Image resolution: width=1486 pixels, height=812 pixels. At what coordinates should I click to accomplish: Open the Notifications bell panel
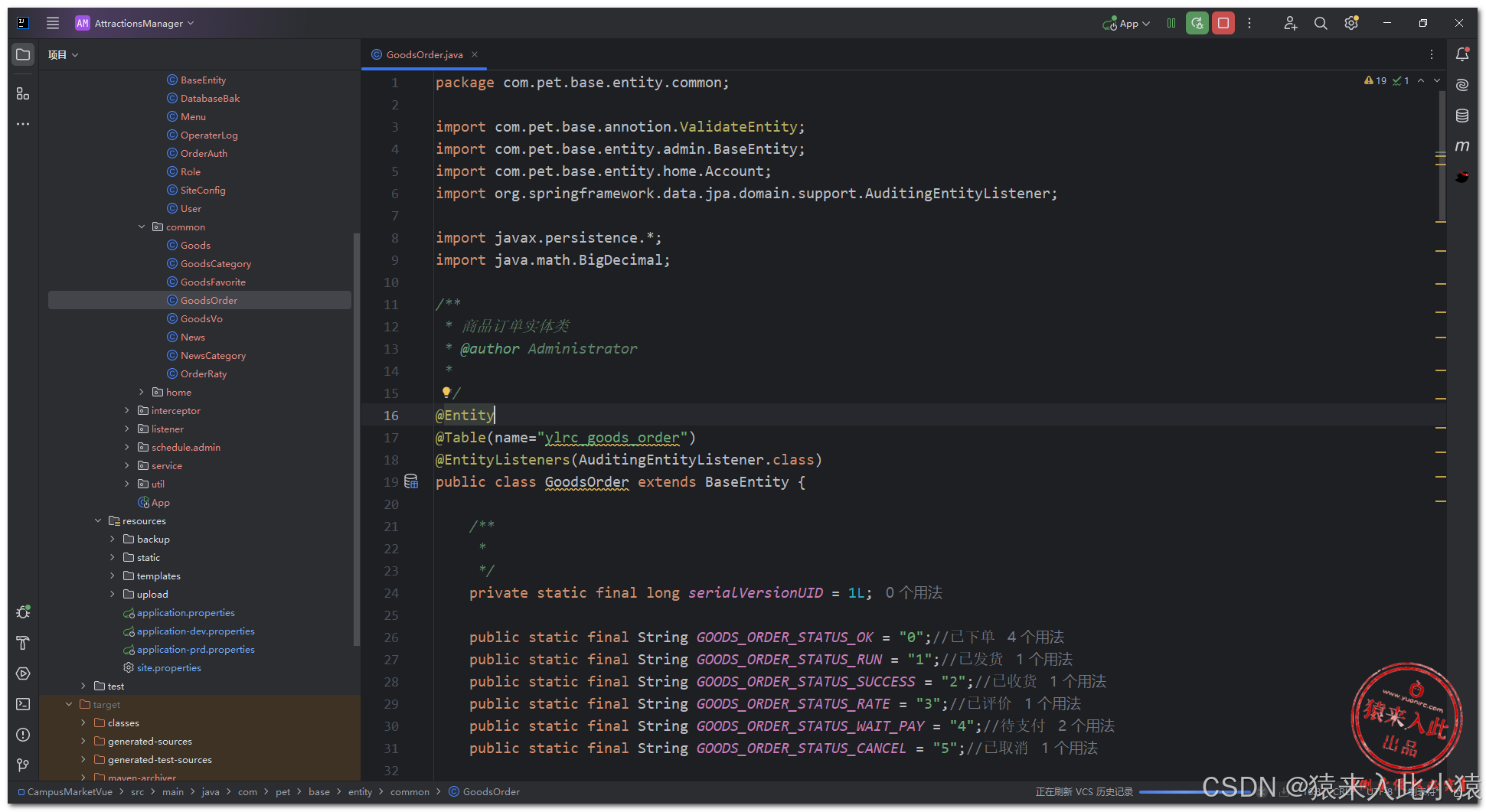click(1462, 54)
